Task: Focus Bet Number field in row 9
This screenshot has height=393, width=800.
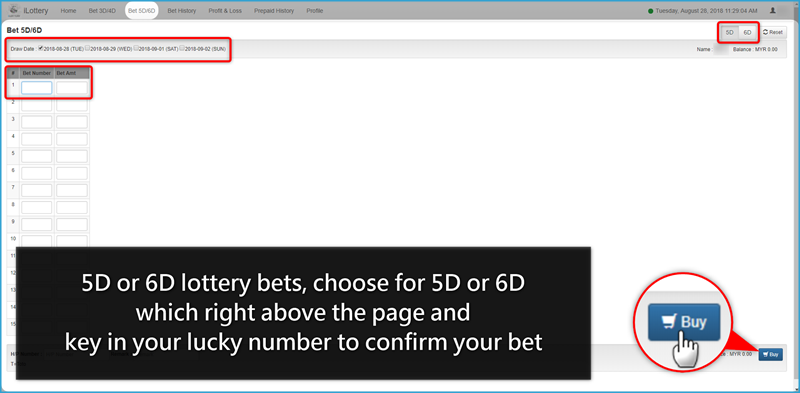Action: tap(37, 225)
